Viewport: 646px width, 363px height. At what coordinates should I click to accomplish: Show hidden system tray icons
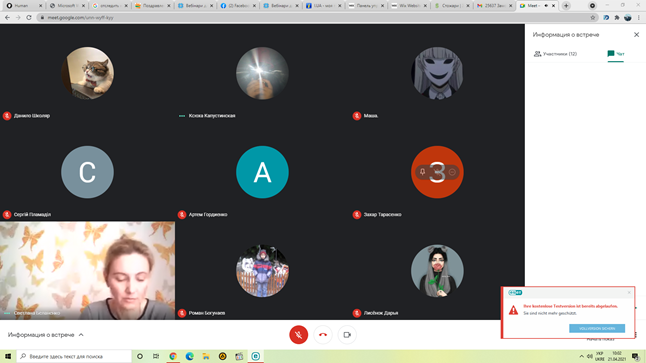pyautogui.click(x=581, y=356)
